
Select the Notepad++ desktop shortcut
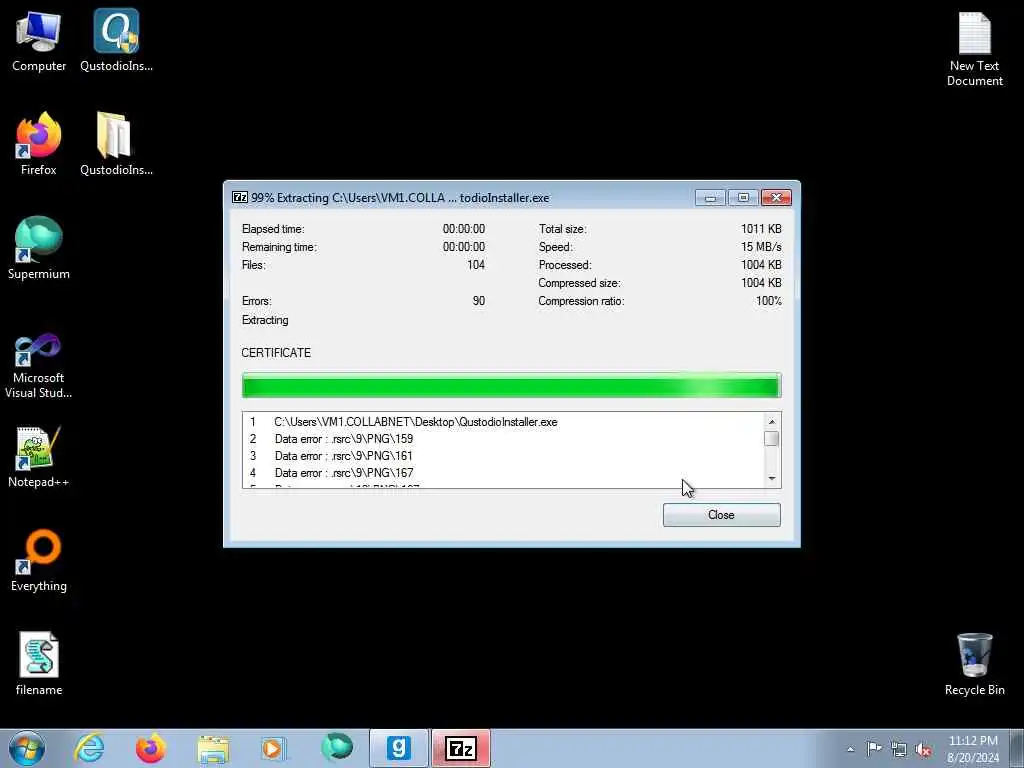click(x=39, y=456)
